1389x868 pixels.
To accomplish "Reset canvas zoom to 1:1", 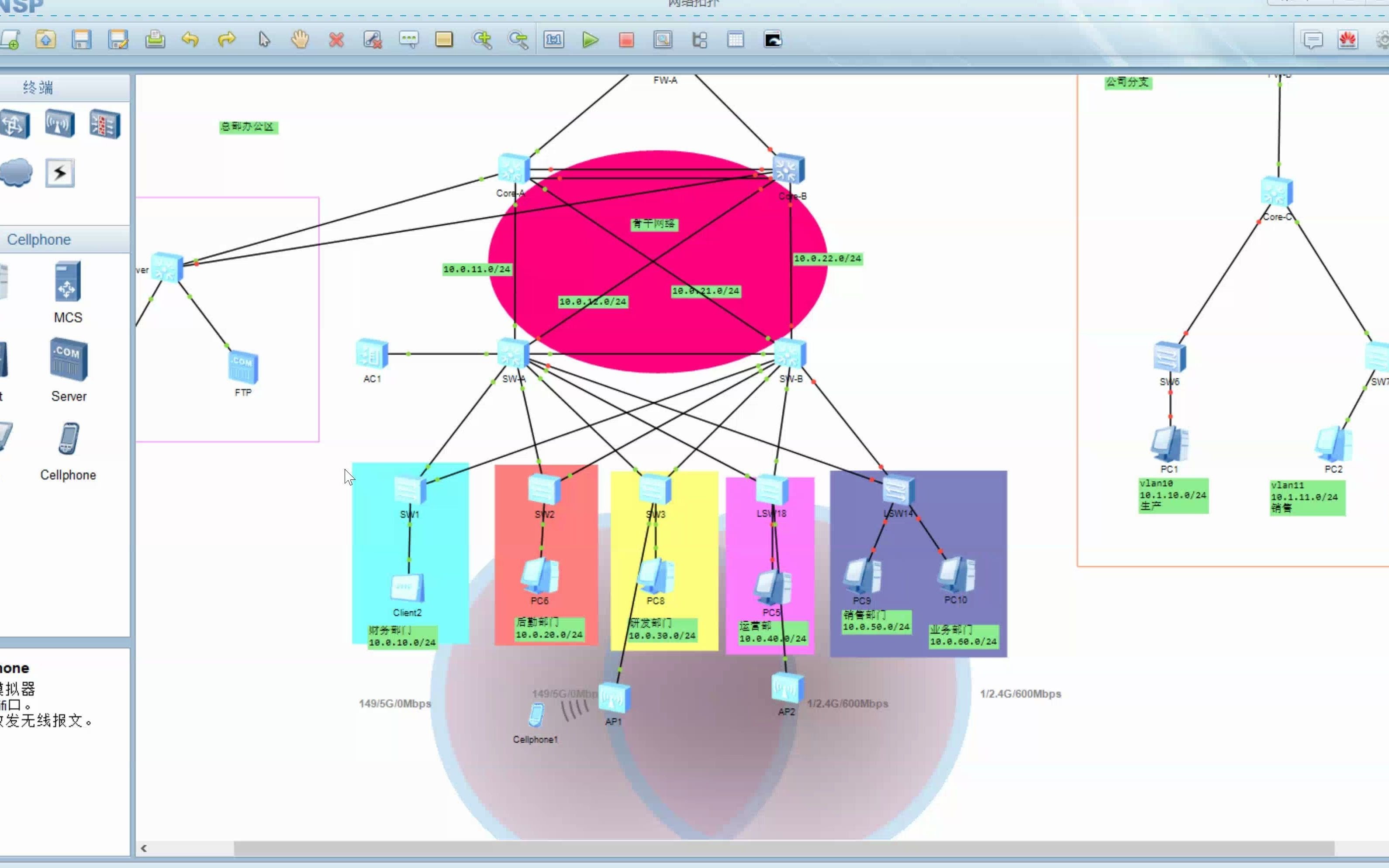I will [554, 40].
